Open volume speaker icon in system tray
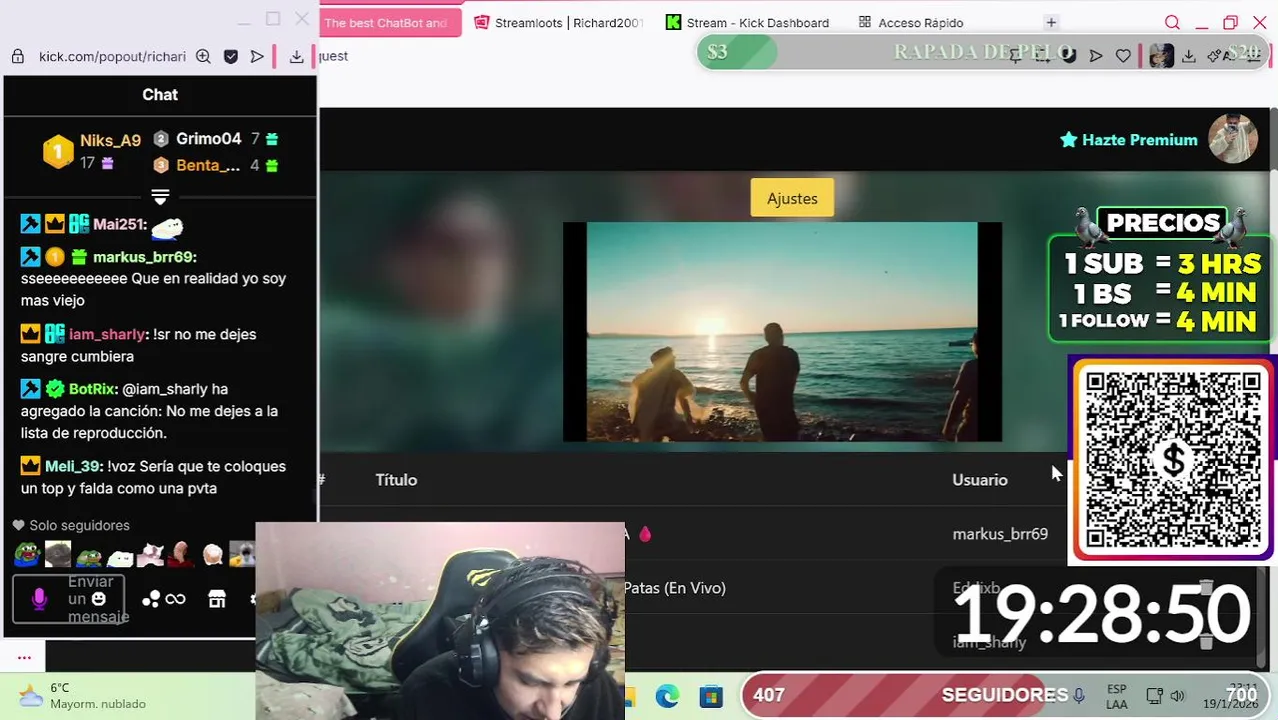 (x=1178, y=696)
